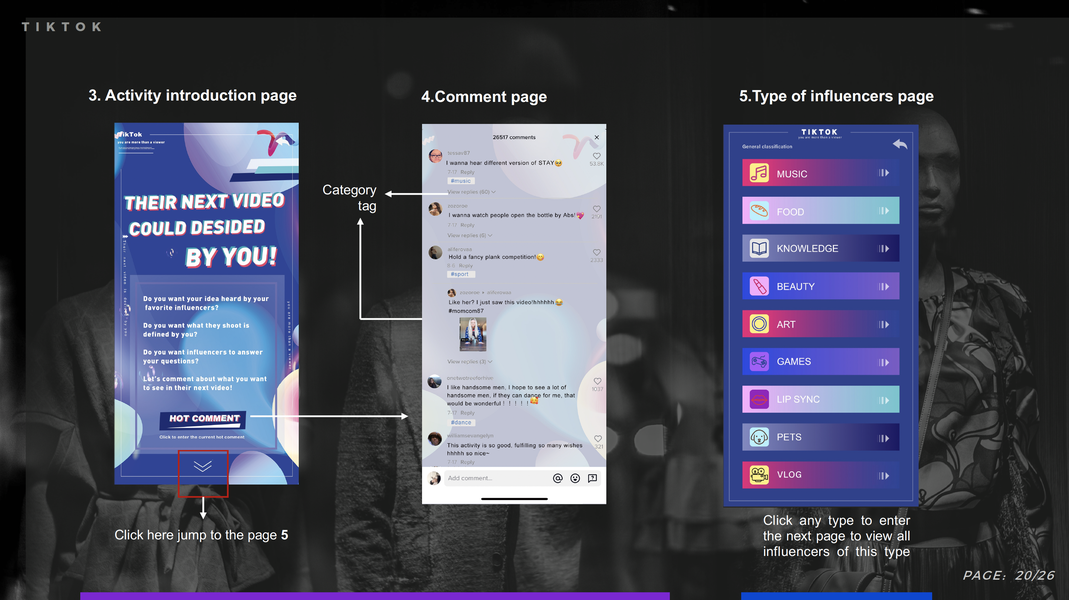The image size is (1069, 600).
Task: Select the BEAUTY category label
Action: pos(796,287)
